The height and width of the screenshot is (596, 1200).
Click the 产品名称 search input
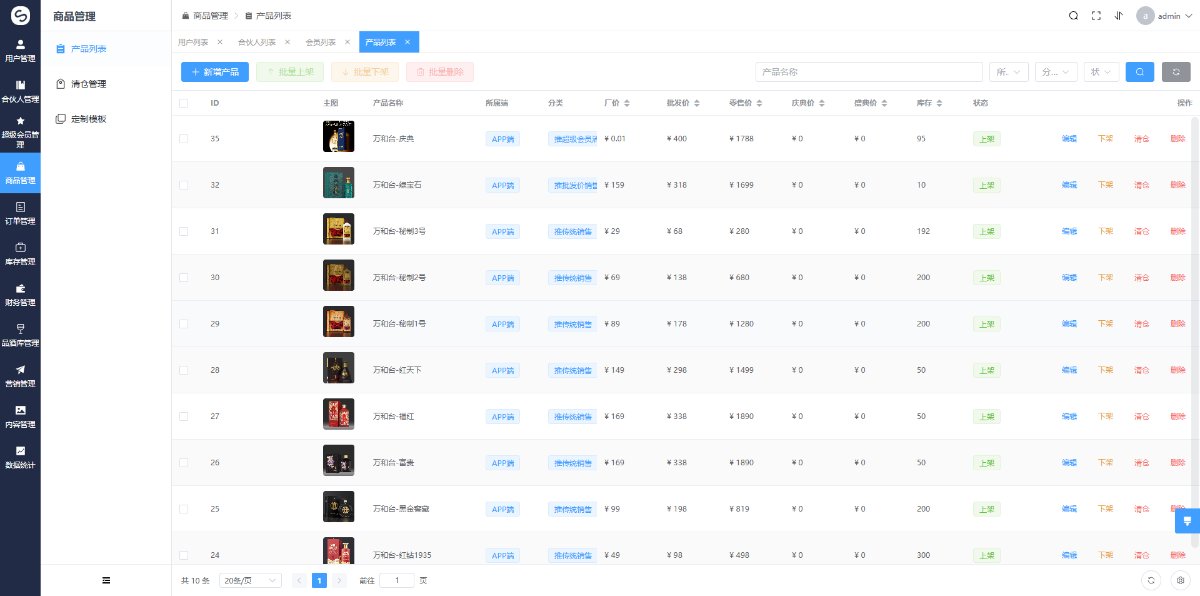869,72
